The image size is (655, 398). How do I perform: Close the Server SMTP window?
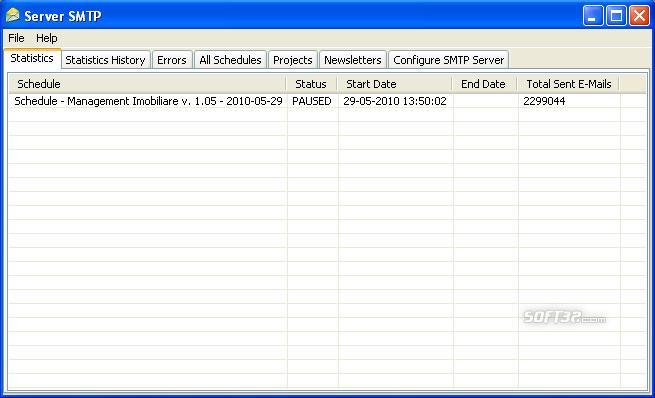click(640, 16)
